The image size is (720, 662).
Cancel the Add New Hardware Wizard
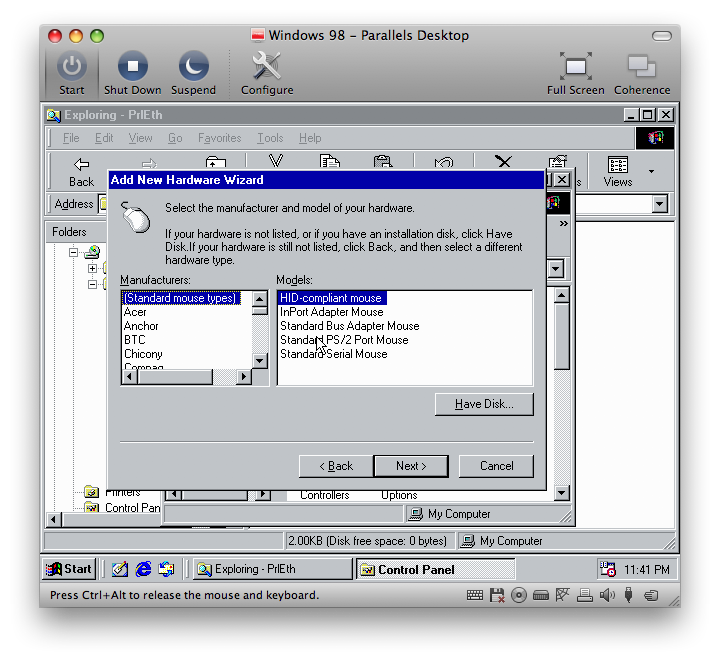pos(496,466)
